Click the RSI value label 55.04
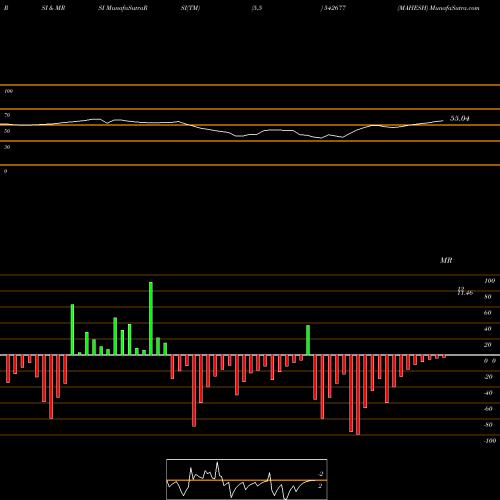Screen dimensions: 500x500 pyautogui.click(x=460, y=118)
